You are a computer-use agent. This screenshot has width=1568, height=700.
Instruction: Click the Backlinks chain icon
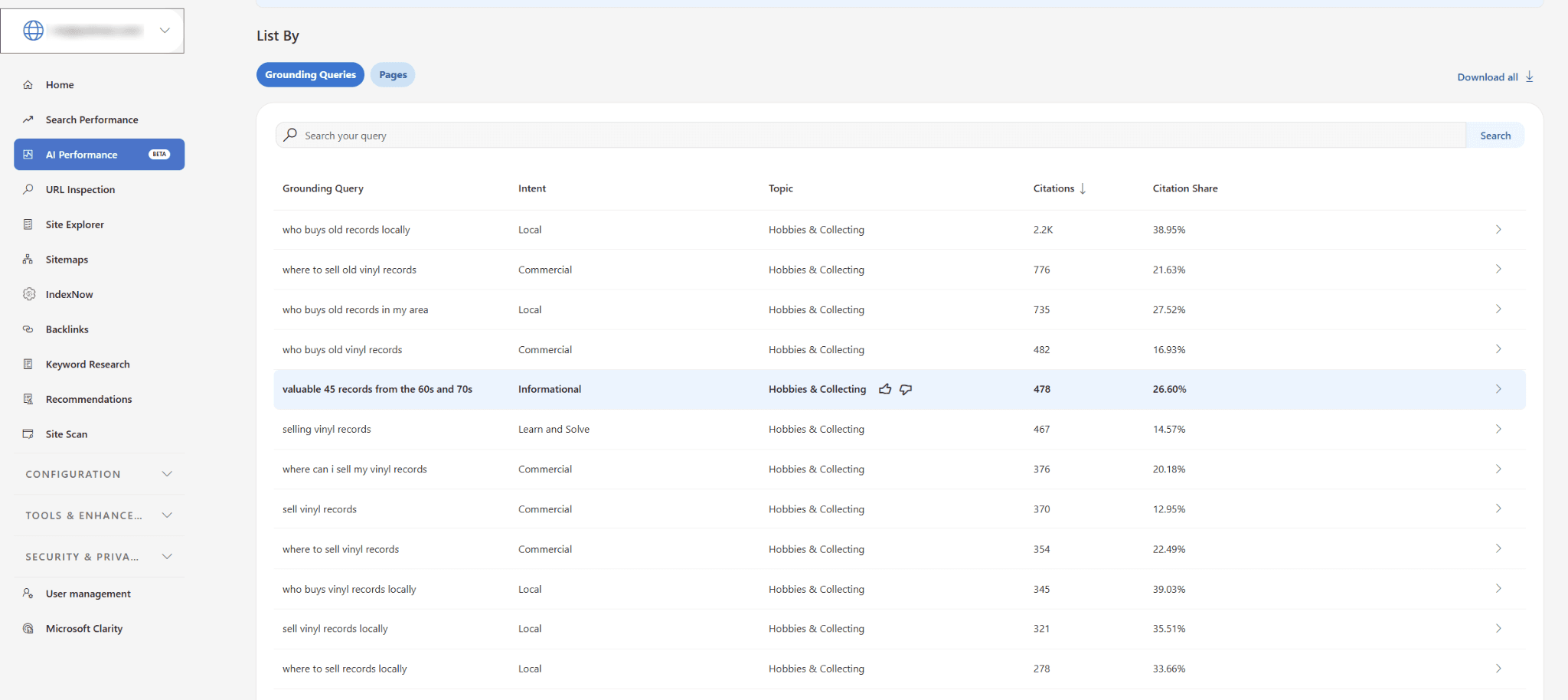pyautogui.click(x=28, y=329)
